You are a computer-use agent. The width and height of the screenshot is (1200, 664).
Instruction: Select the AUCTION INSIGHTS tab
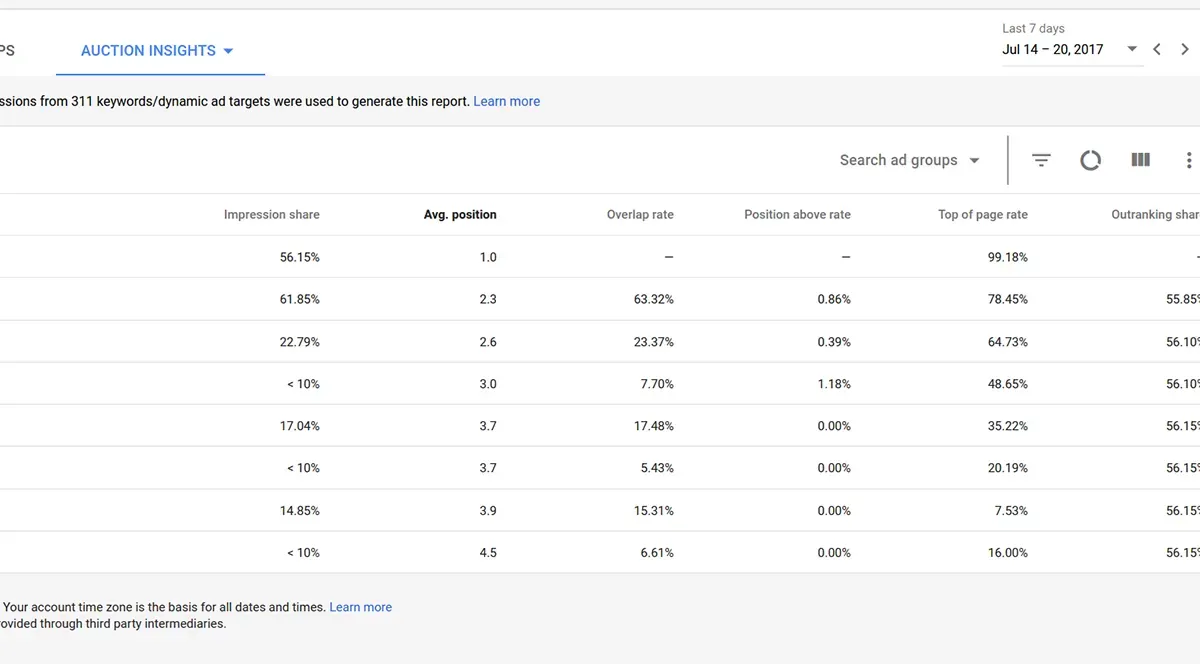coord(157,51)
